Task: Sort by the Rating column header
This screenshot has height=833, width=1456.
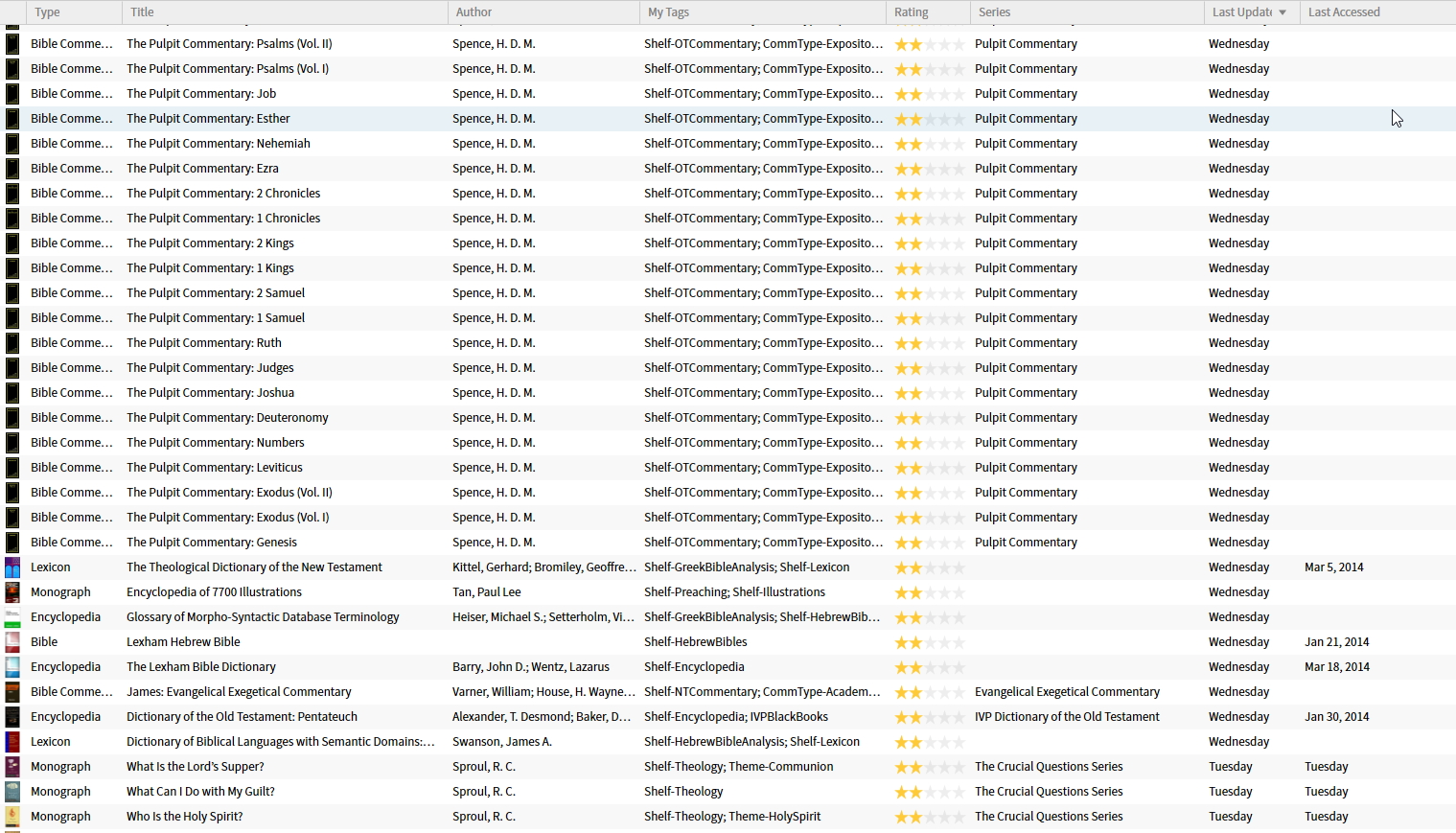Action: pos(928,12)
